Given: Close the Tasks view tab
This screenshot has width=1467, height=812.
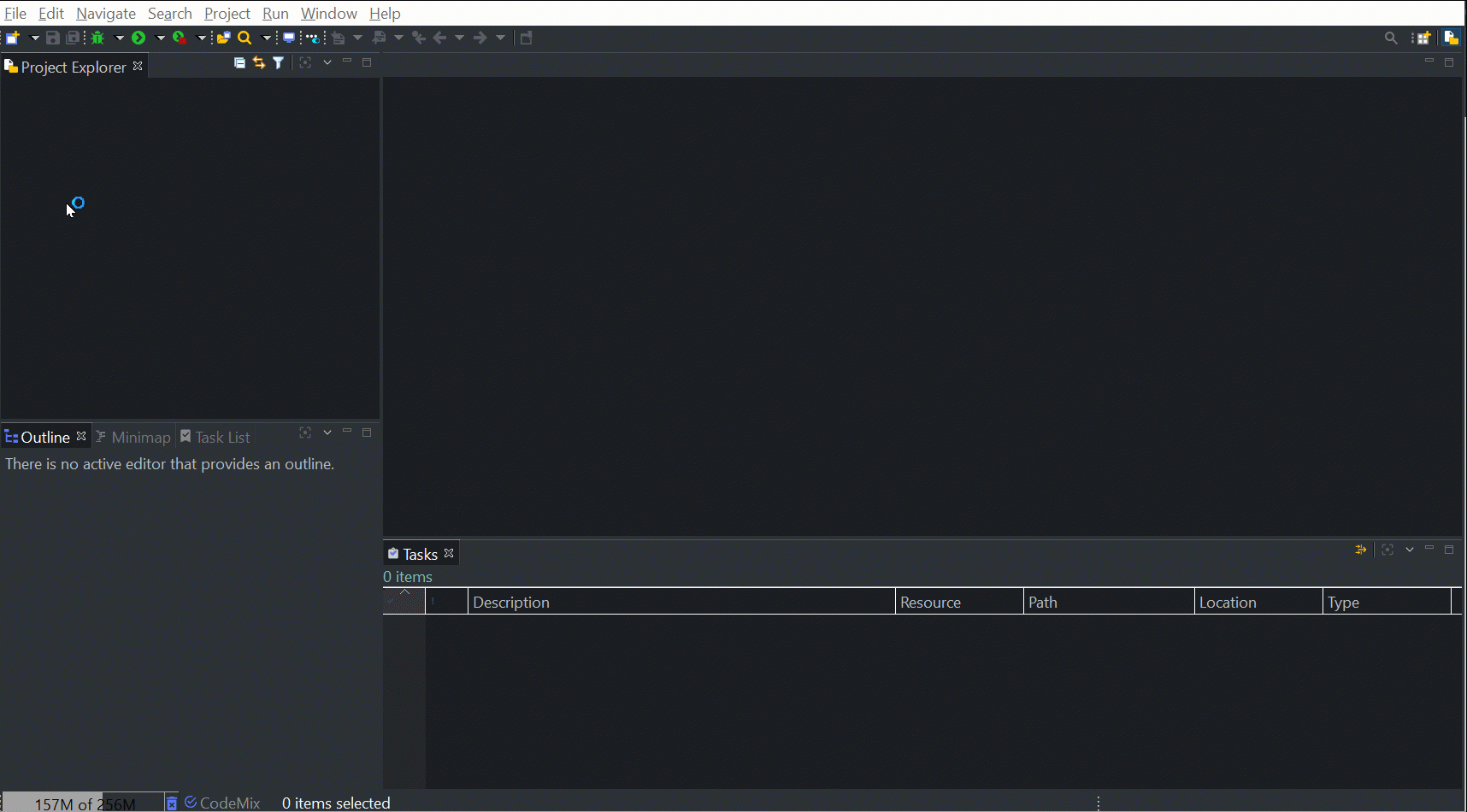Looking at the screenshot, I should coord(449,554).
